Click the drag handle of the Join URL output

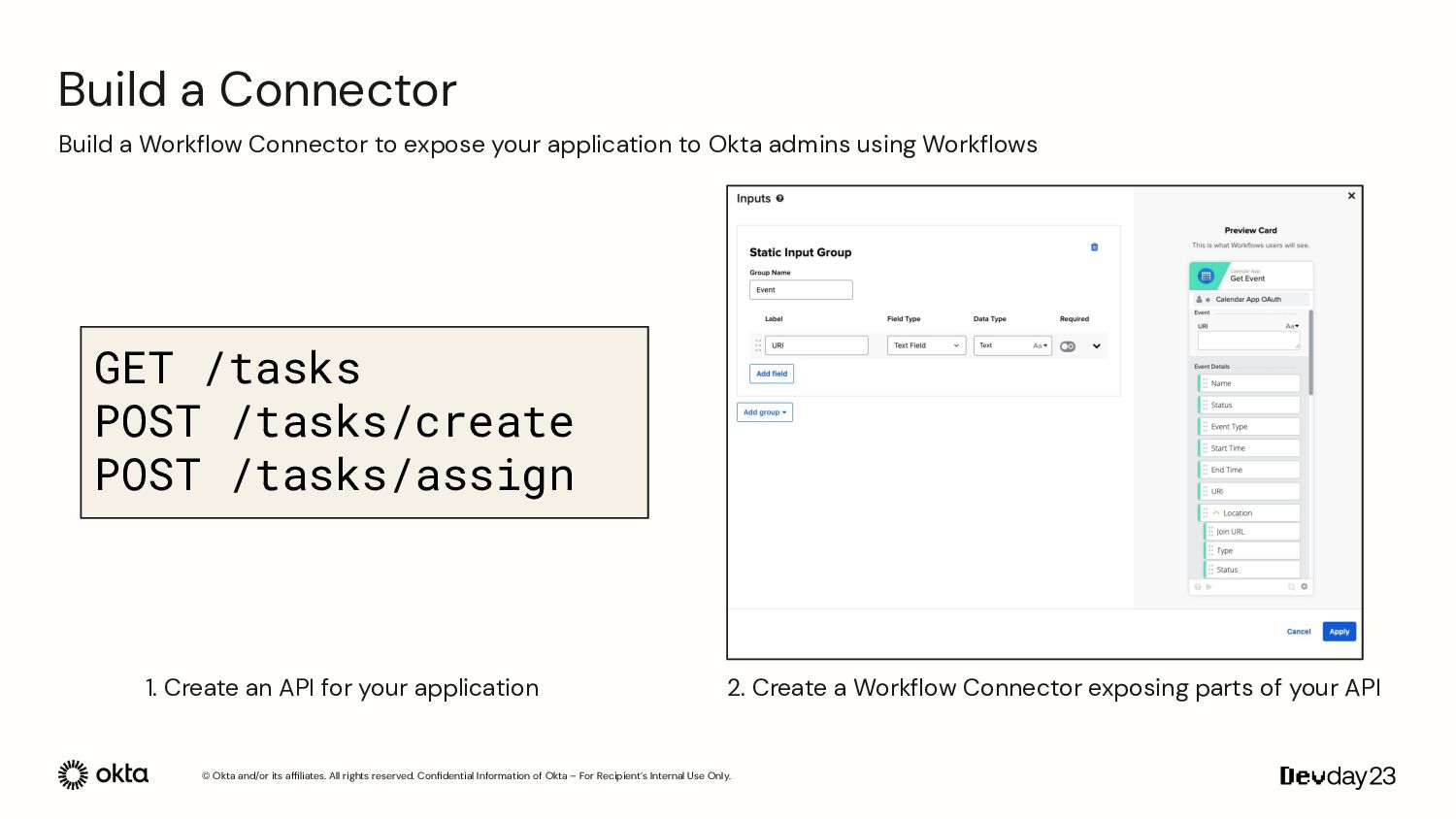1210,532
